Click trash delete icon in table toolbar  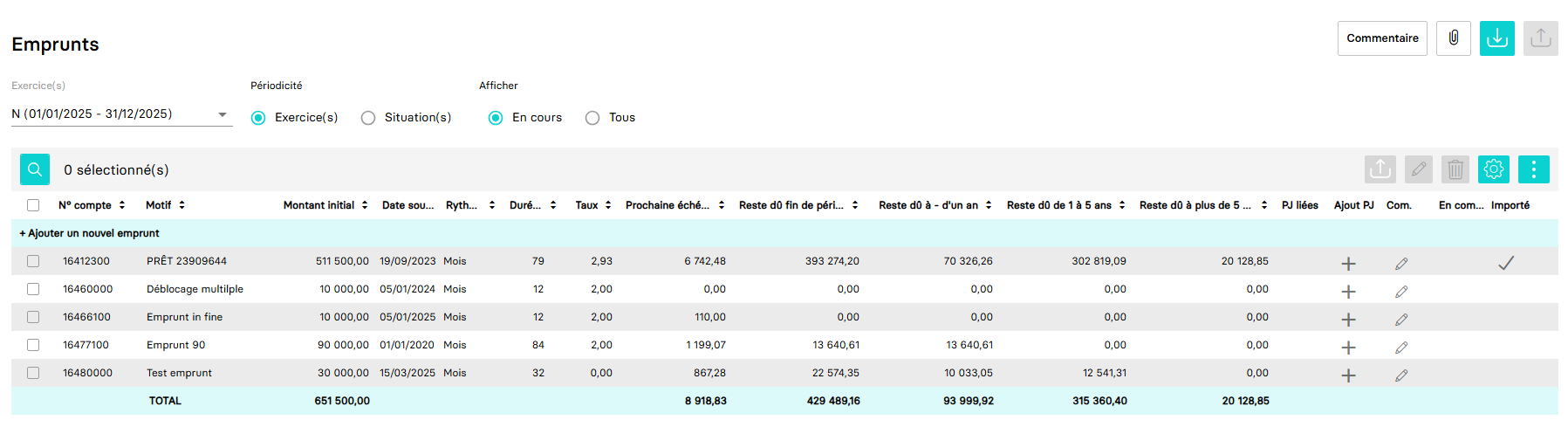pyautogui.click(x=1455, y=169)
